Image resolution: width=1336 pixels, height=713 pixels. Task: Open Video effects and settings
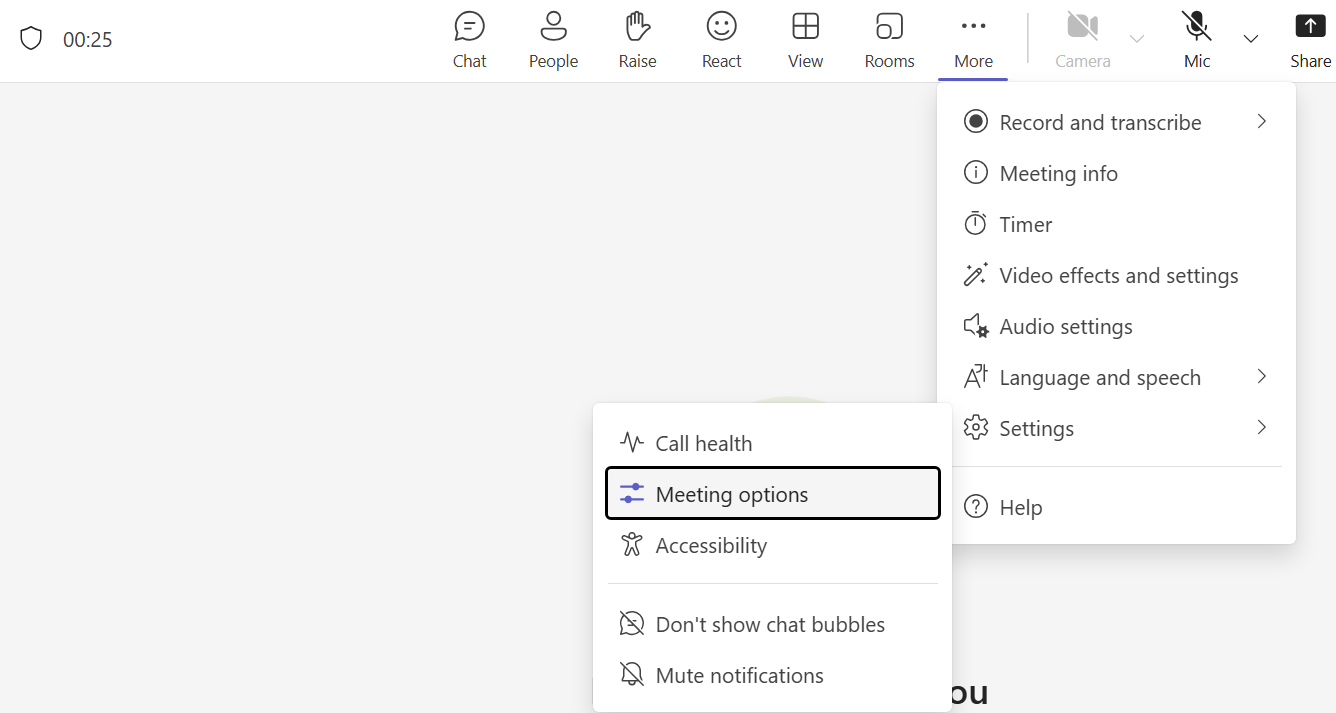[1116, 275]
